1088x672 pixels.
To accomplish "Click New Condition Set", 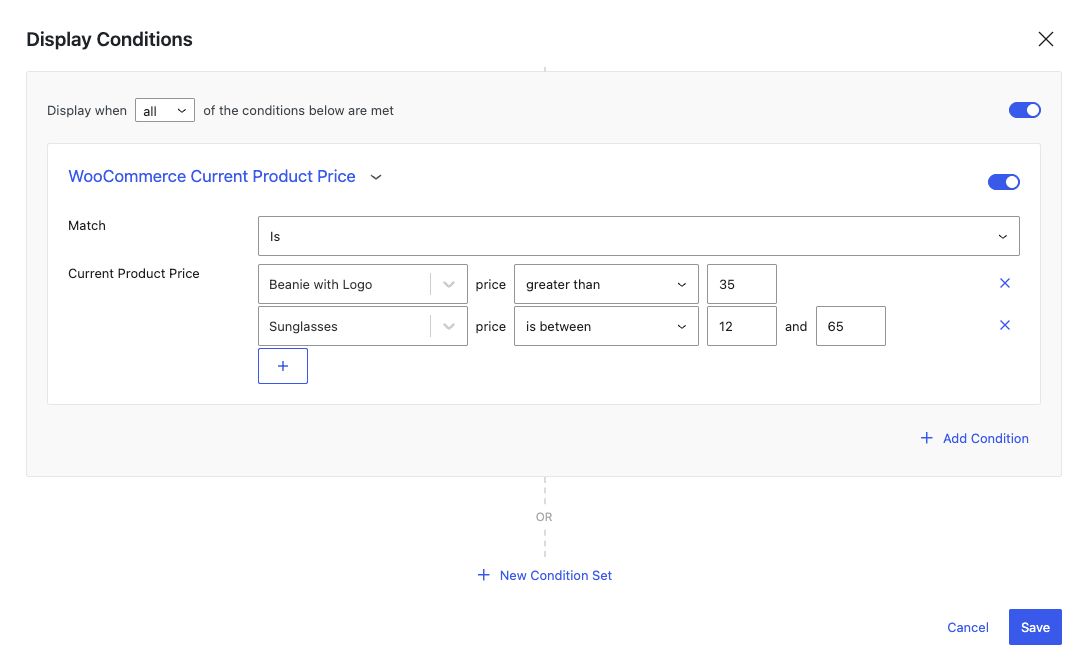I will coord(545,576).
